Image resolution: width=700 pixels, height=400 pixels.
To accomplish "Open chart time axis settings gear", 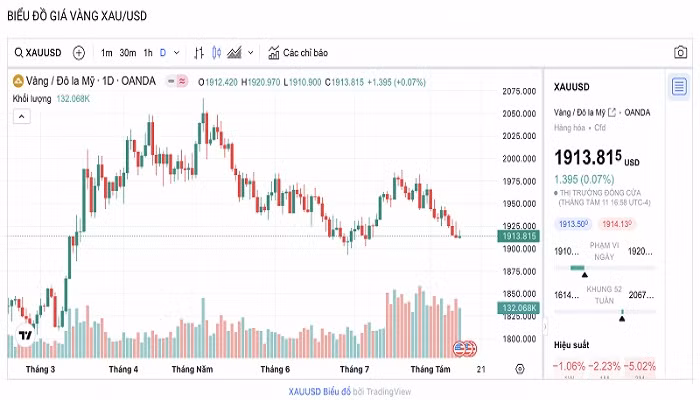I will [519, 369].
